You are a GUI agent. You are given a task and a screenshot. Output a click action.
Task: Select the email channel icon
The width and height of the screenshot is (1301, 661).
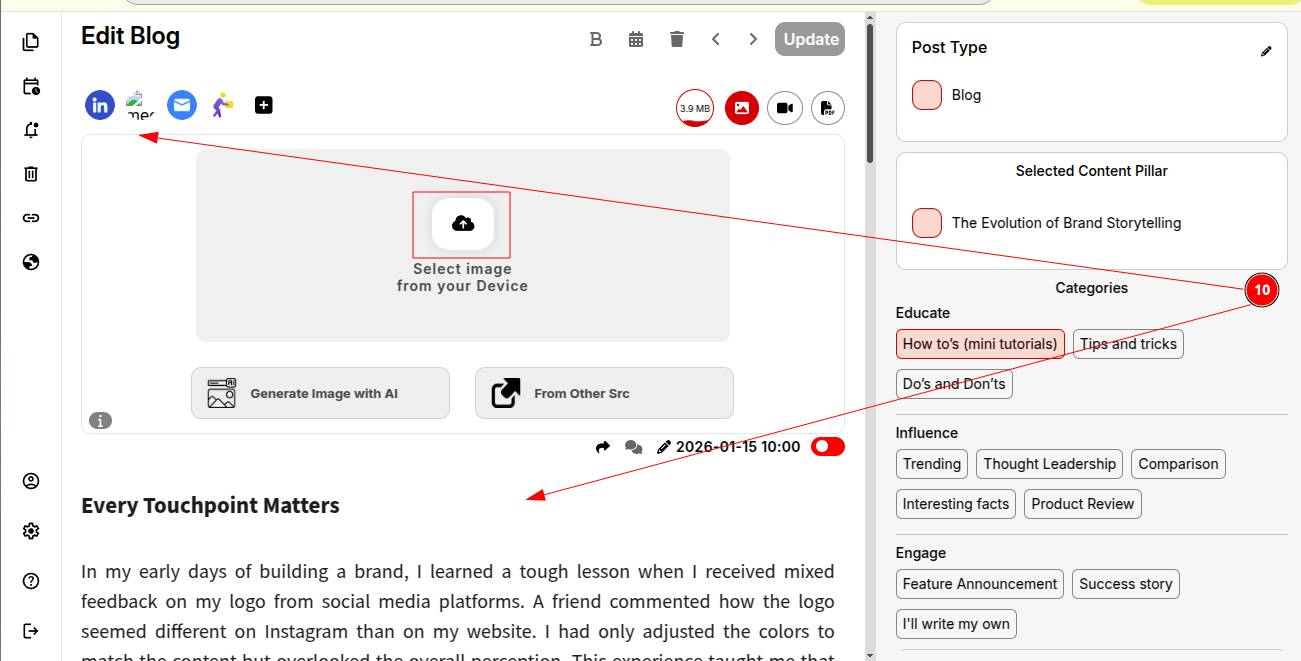coord(181,105)
